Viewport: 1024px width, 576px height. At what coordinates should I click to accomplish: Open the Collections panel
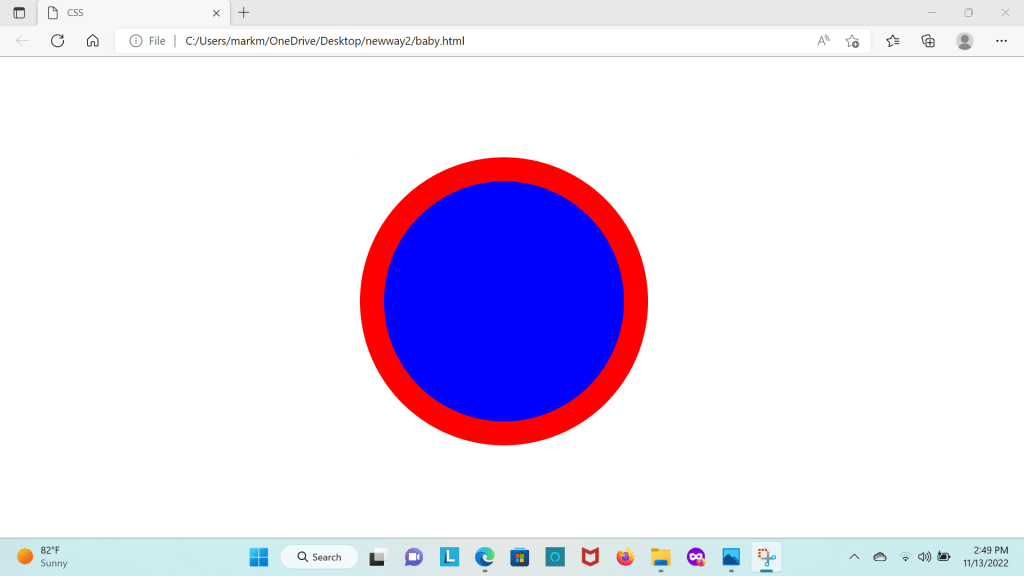928,41
